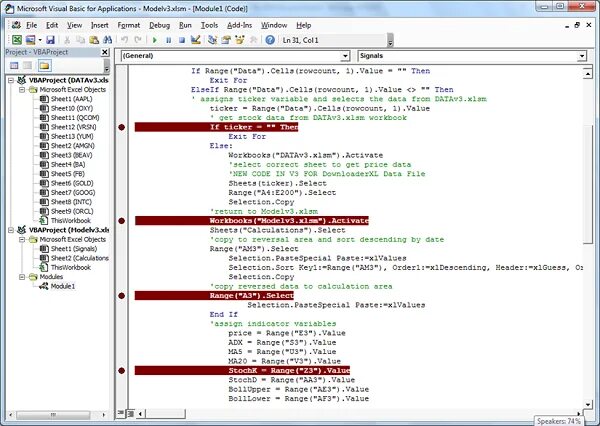Open the Format menu
The image size is (600, 426).
[129, 25]
